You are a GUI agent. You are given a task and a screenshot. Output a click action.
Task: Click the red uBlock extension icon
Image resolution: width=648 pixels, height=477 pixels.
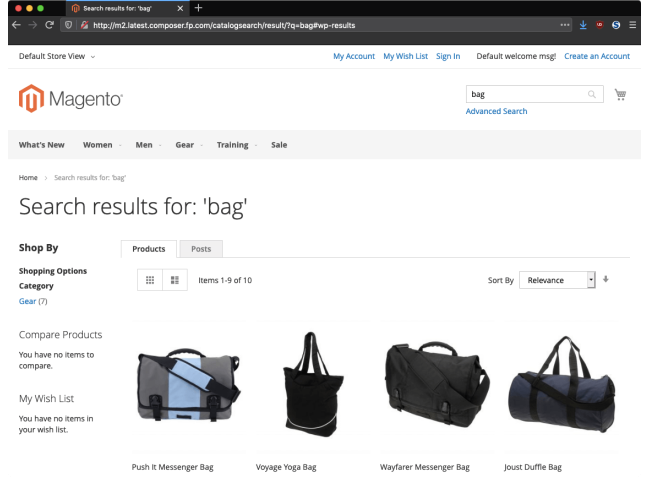[599, 25]
